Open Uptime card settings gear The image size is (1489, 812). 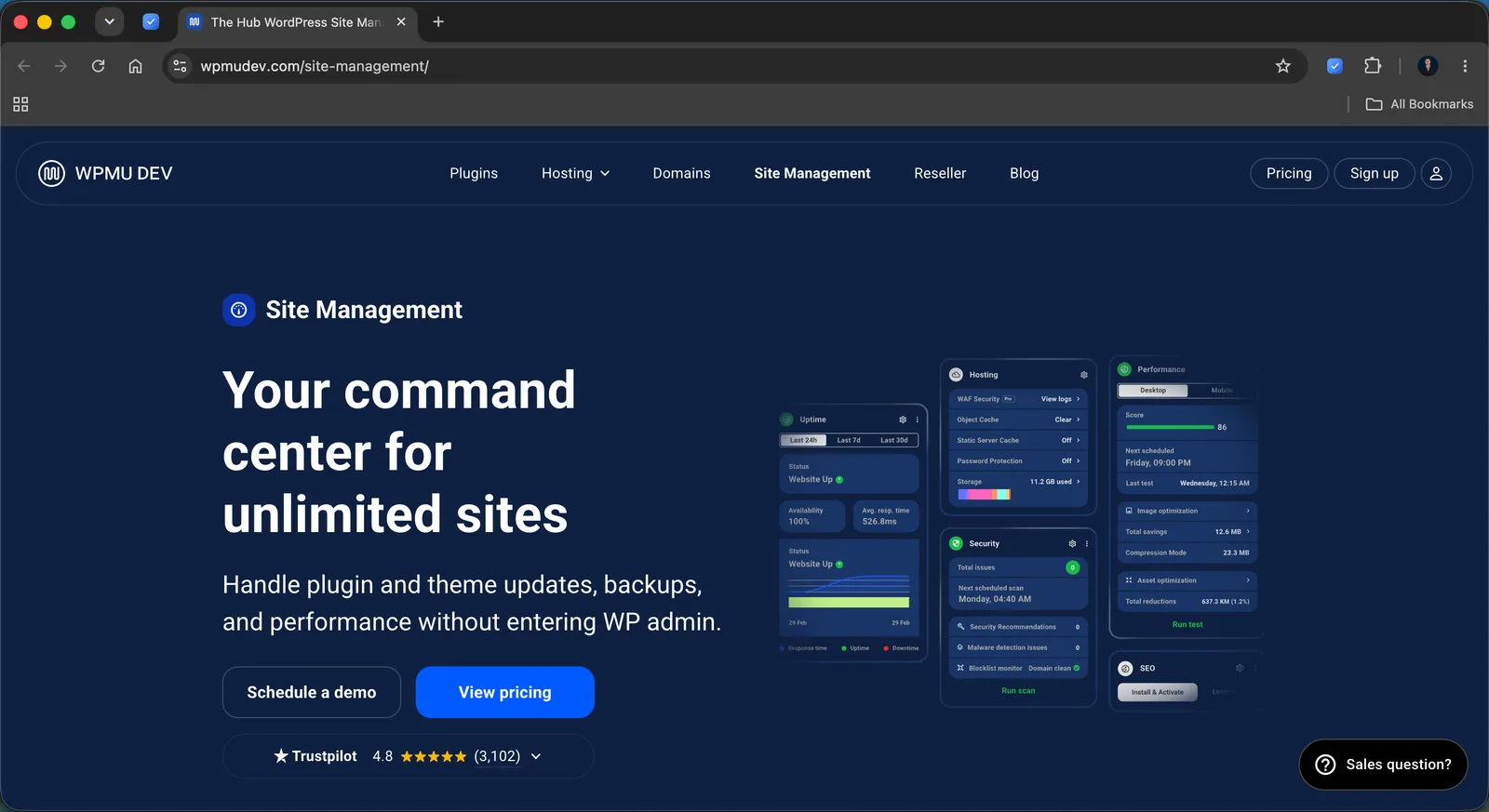[x=903, y=419]
